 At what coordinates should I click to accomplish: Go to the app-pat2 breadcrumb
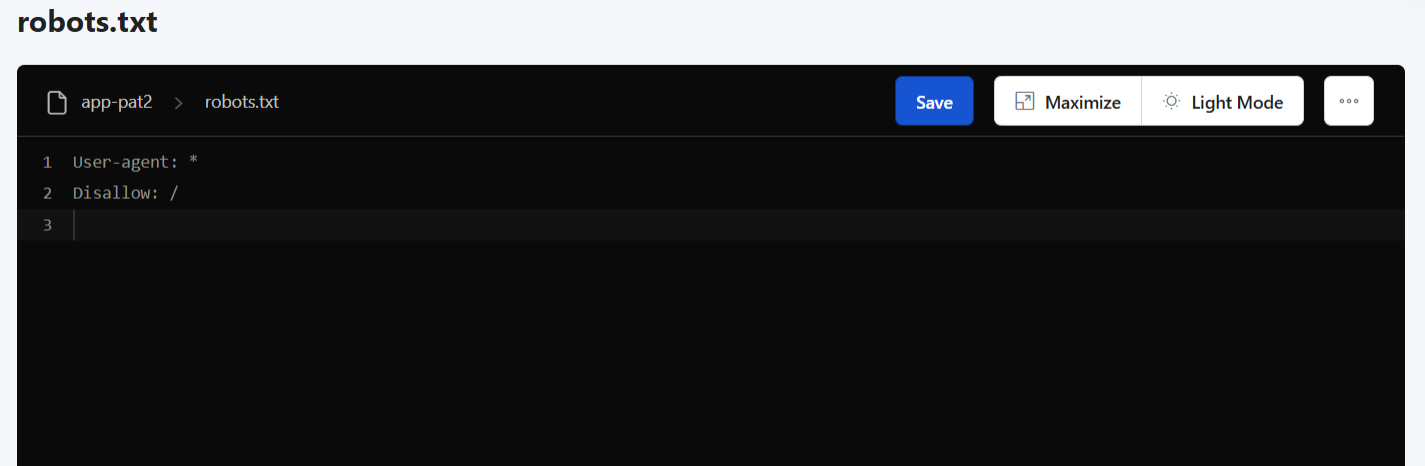click(x=117, y=102)
